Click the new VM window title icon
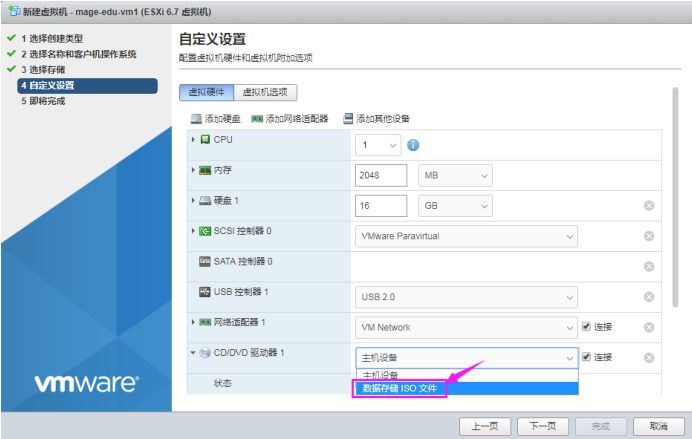Screen dimensions: 692x439 [x=14, y=11]
